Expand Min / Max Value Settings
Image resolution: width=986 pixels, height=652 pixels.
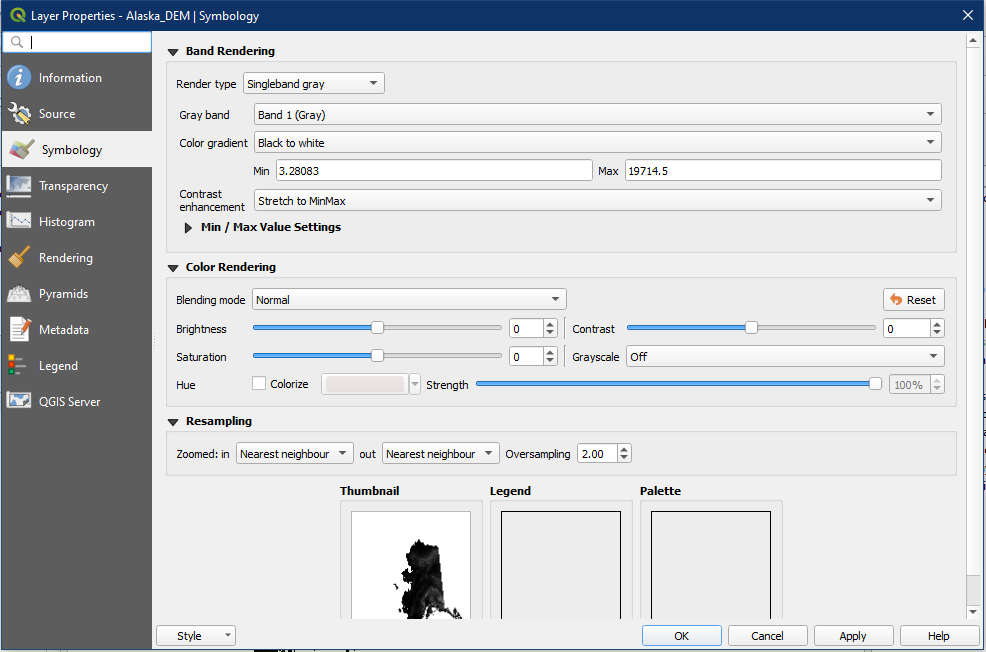tap(188, 228)
